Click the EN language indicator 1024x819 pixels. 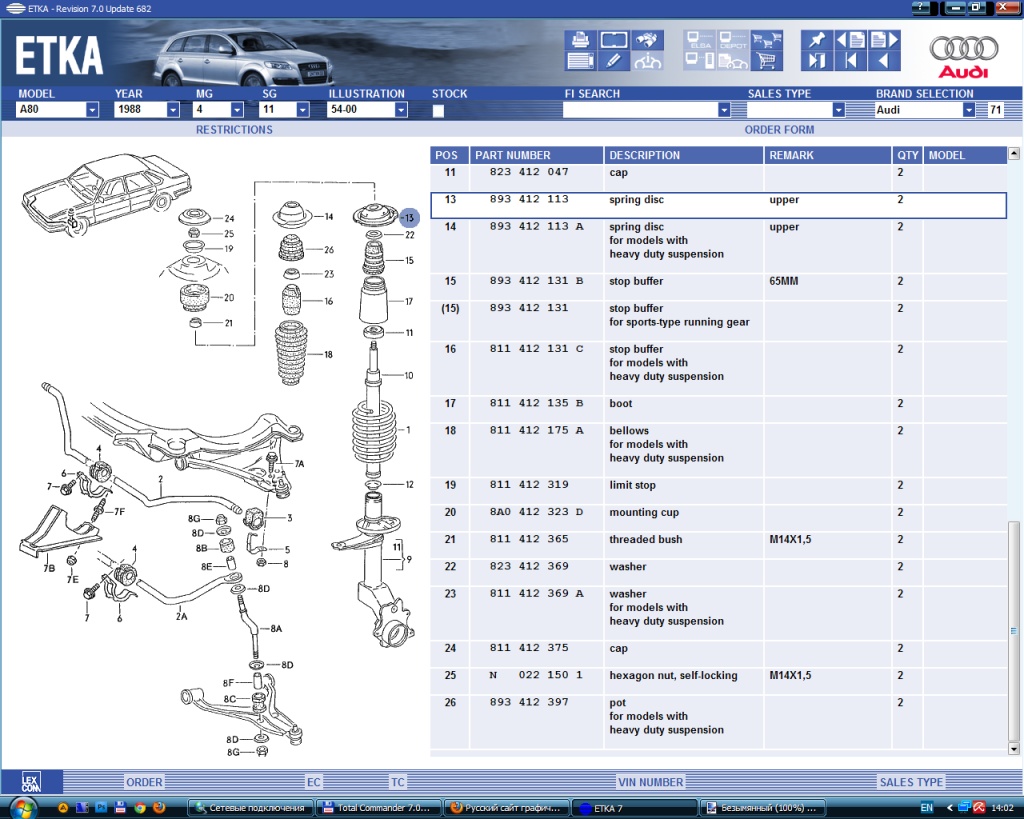click(x=926, y=808)
